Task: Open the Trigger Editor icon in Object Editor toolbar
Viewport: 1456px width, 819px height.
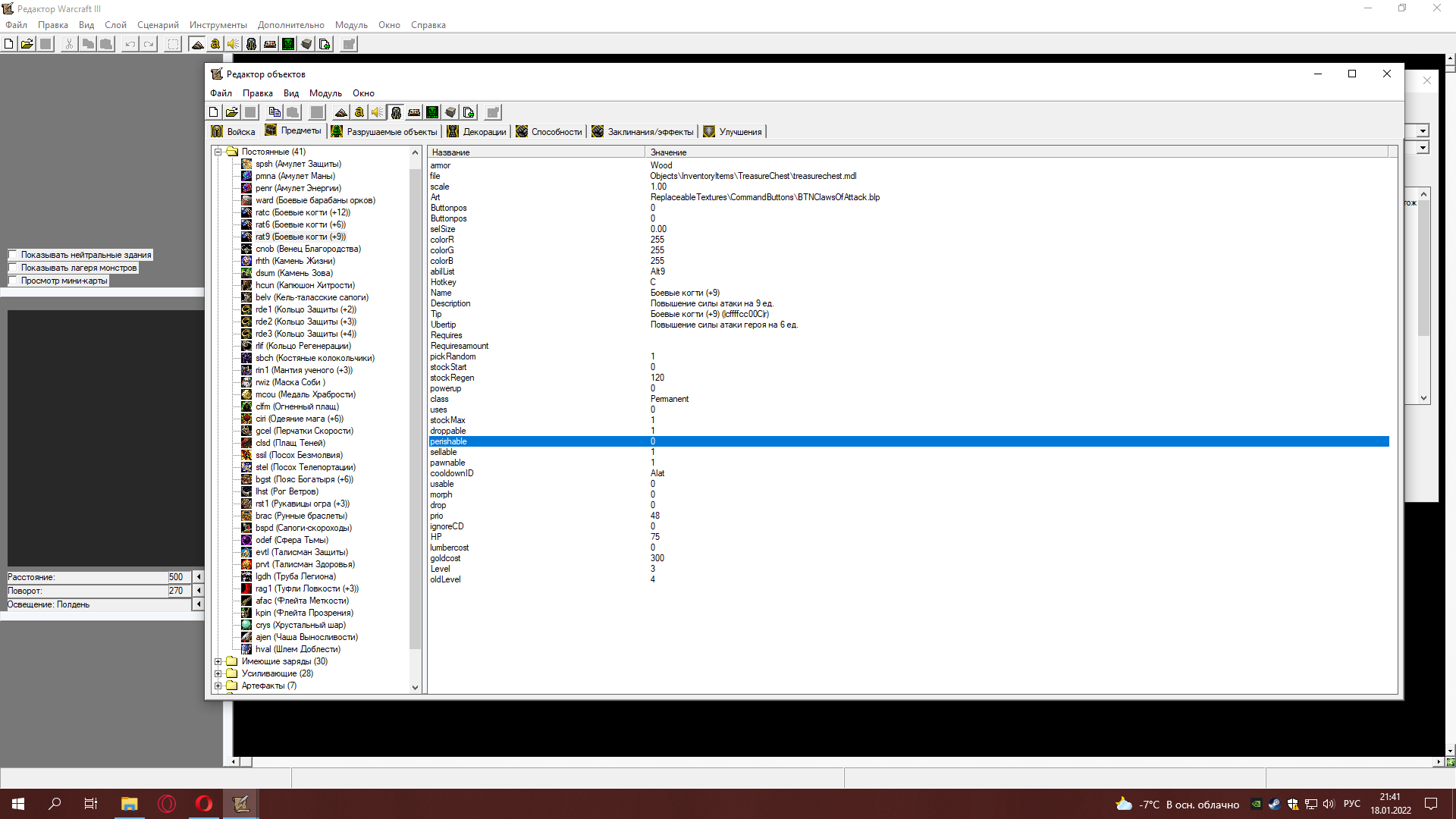Action: pos(359,112)
